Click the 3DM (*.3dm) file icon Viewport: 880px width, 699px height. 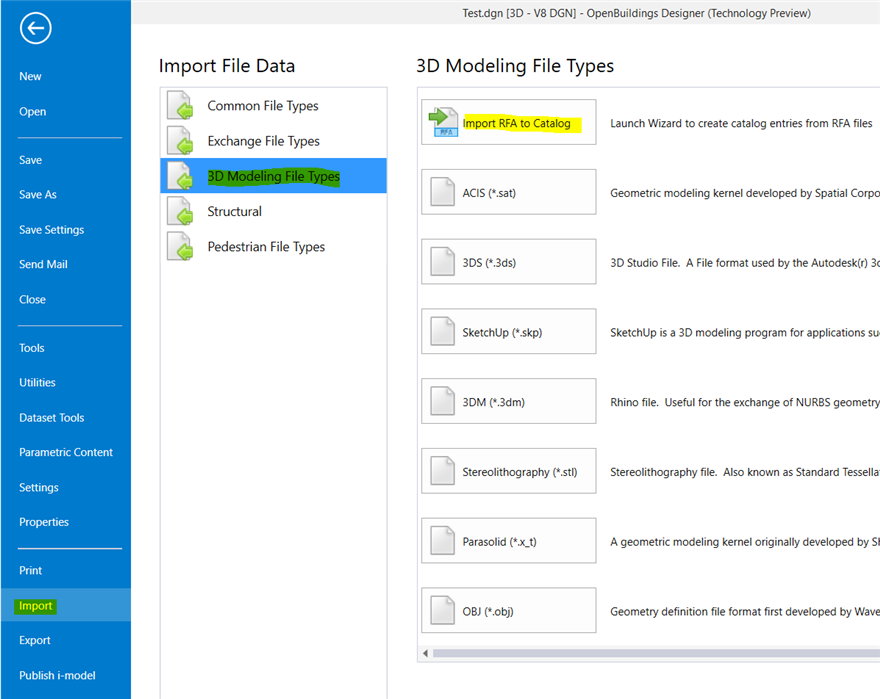pos(442,401)
